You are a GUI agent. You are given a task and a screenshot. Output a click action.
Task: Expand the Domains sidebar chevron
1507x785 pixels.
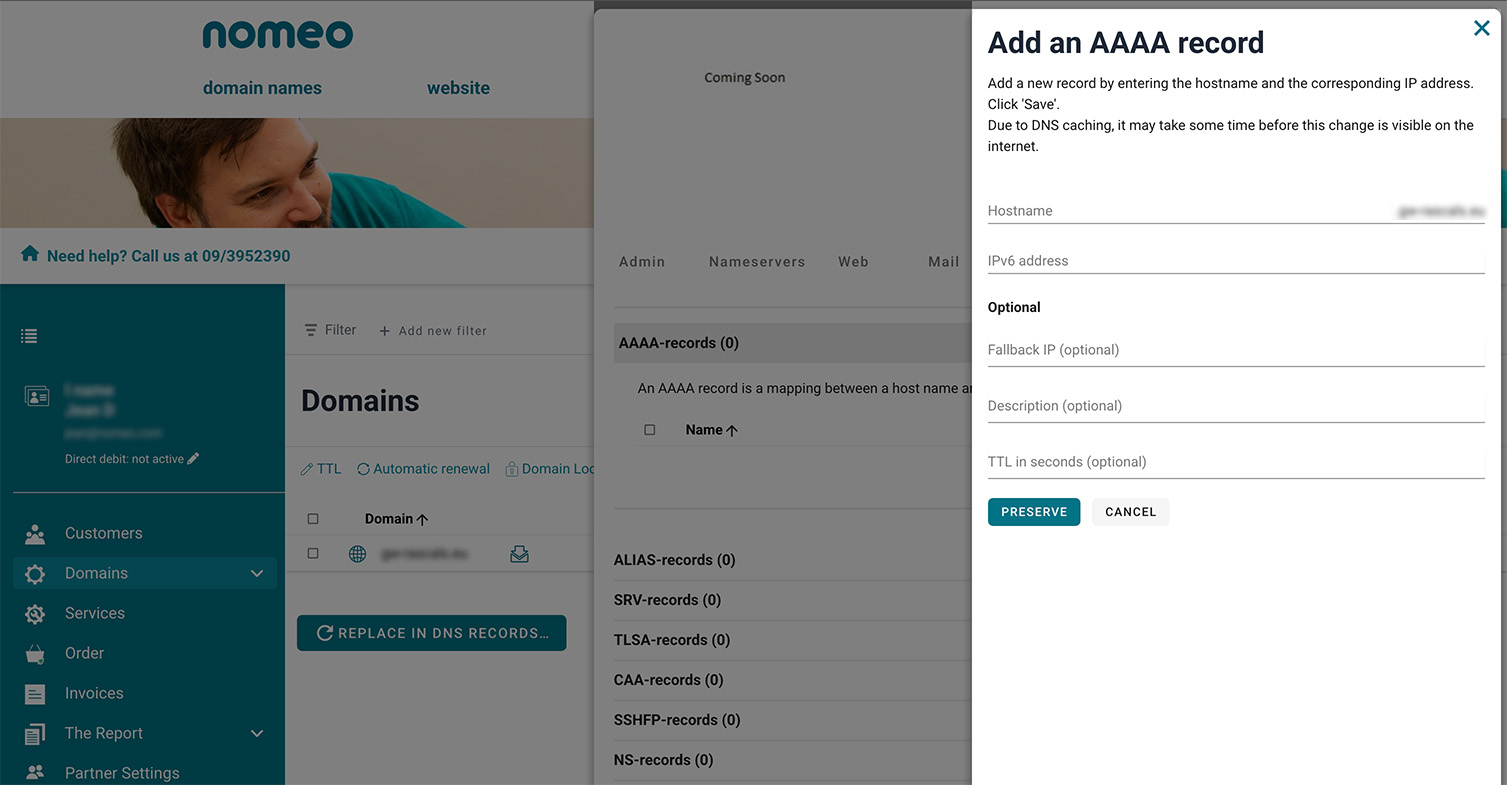(257, 573)
